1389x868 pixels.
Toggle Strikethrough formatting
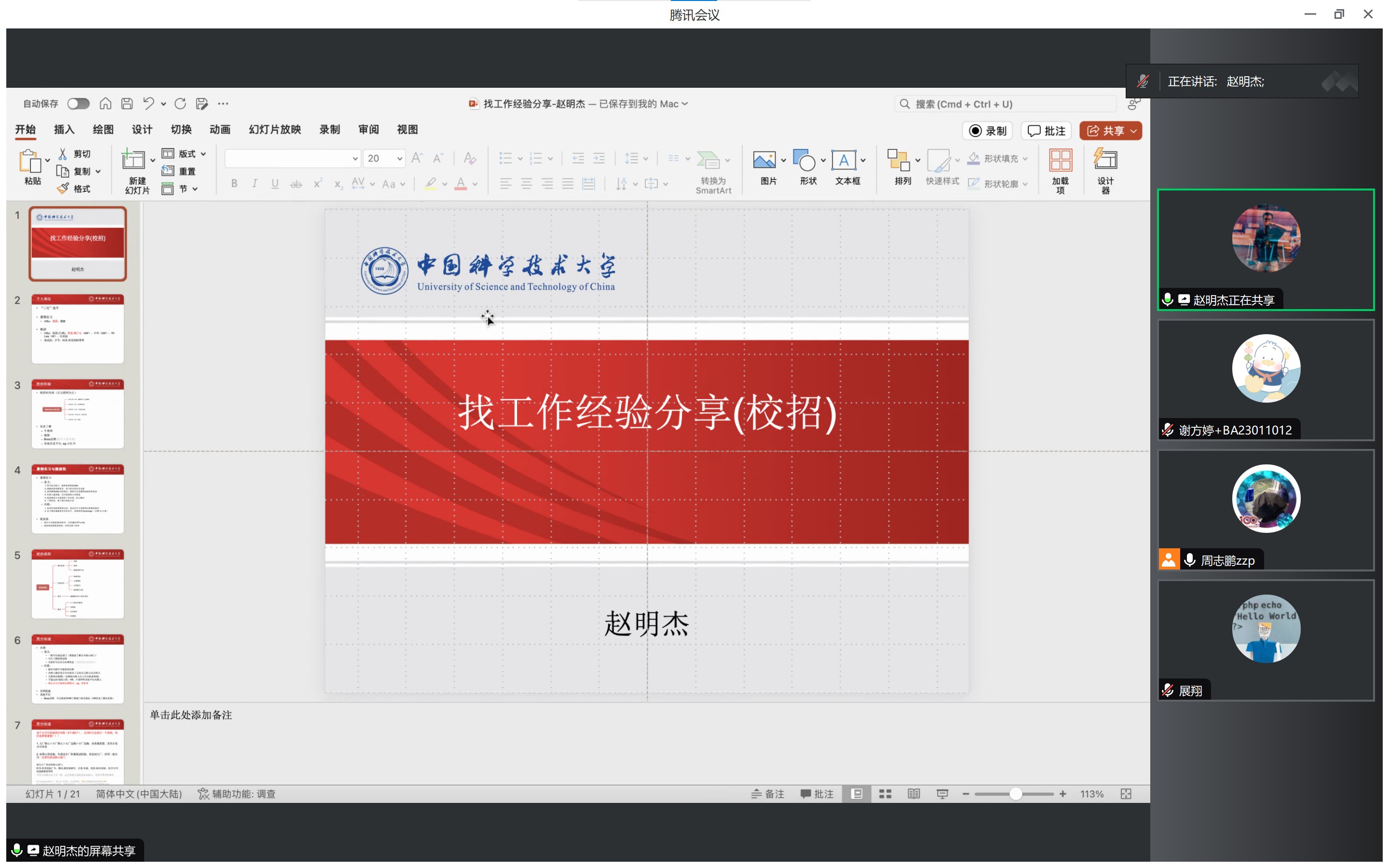[296, 184]
